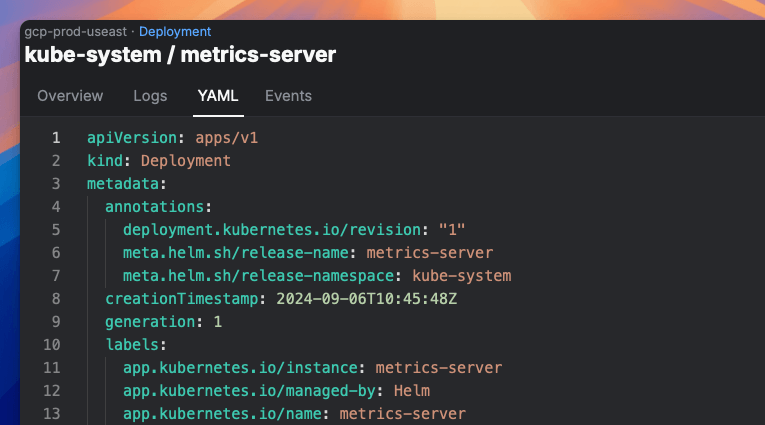The height and width of the screenshot is (425, 765).
Task: Click line number 1 in the gutter
Action: [x=56, y=138]
